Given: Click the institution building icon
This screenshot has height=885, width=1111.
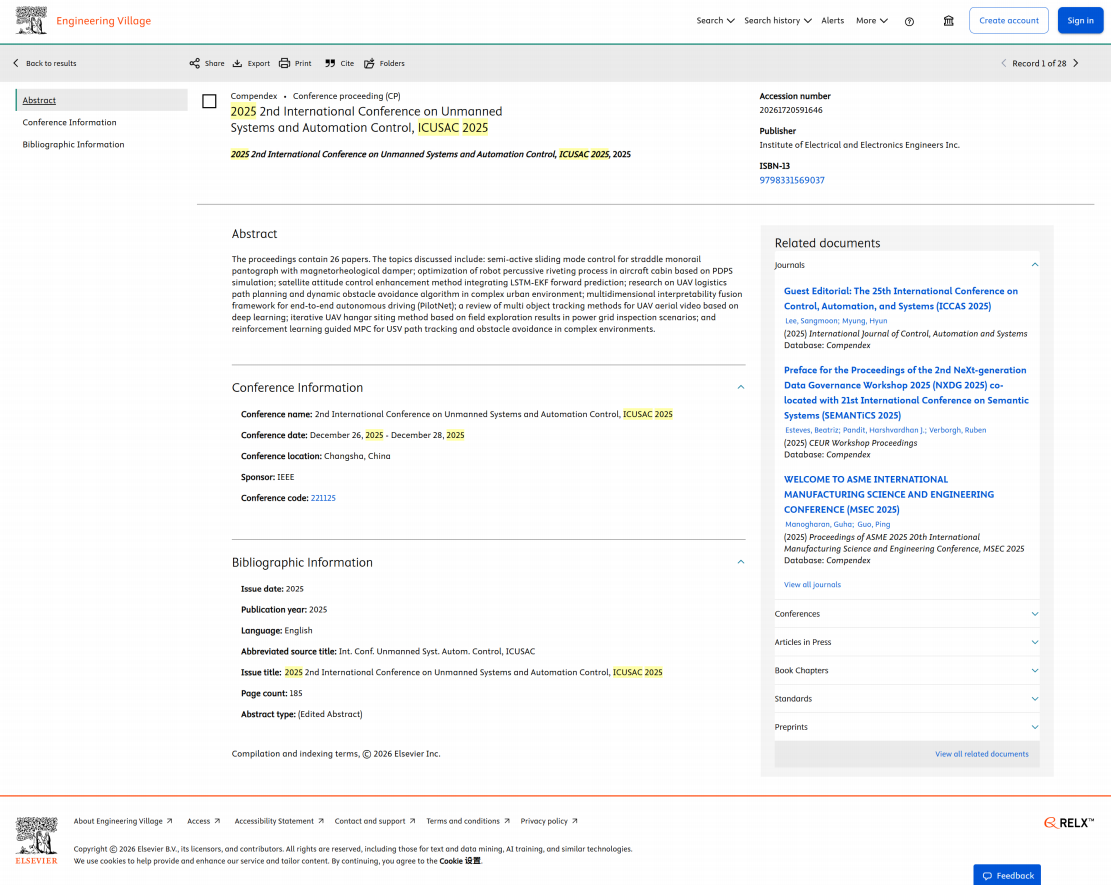Looking at the screenshot, I should point(949,21).
